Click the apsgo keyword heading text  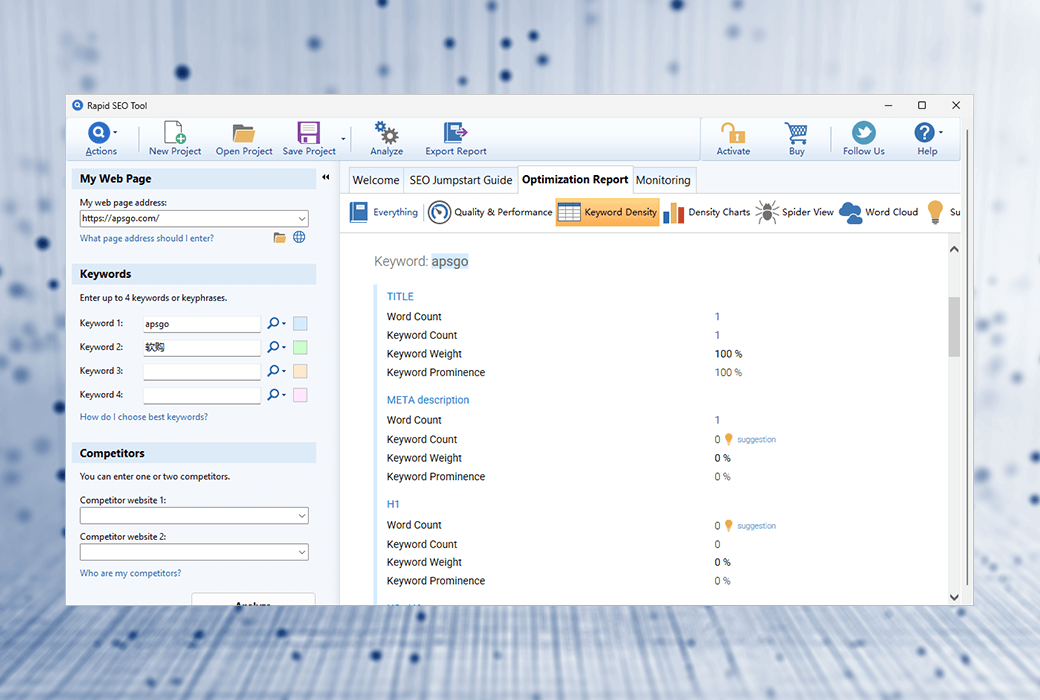click(450, 261)
